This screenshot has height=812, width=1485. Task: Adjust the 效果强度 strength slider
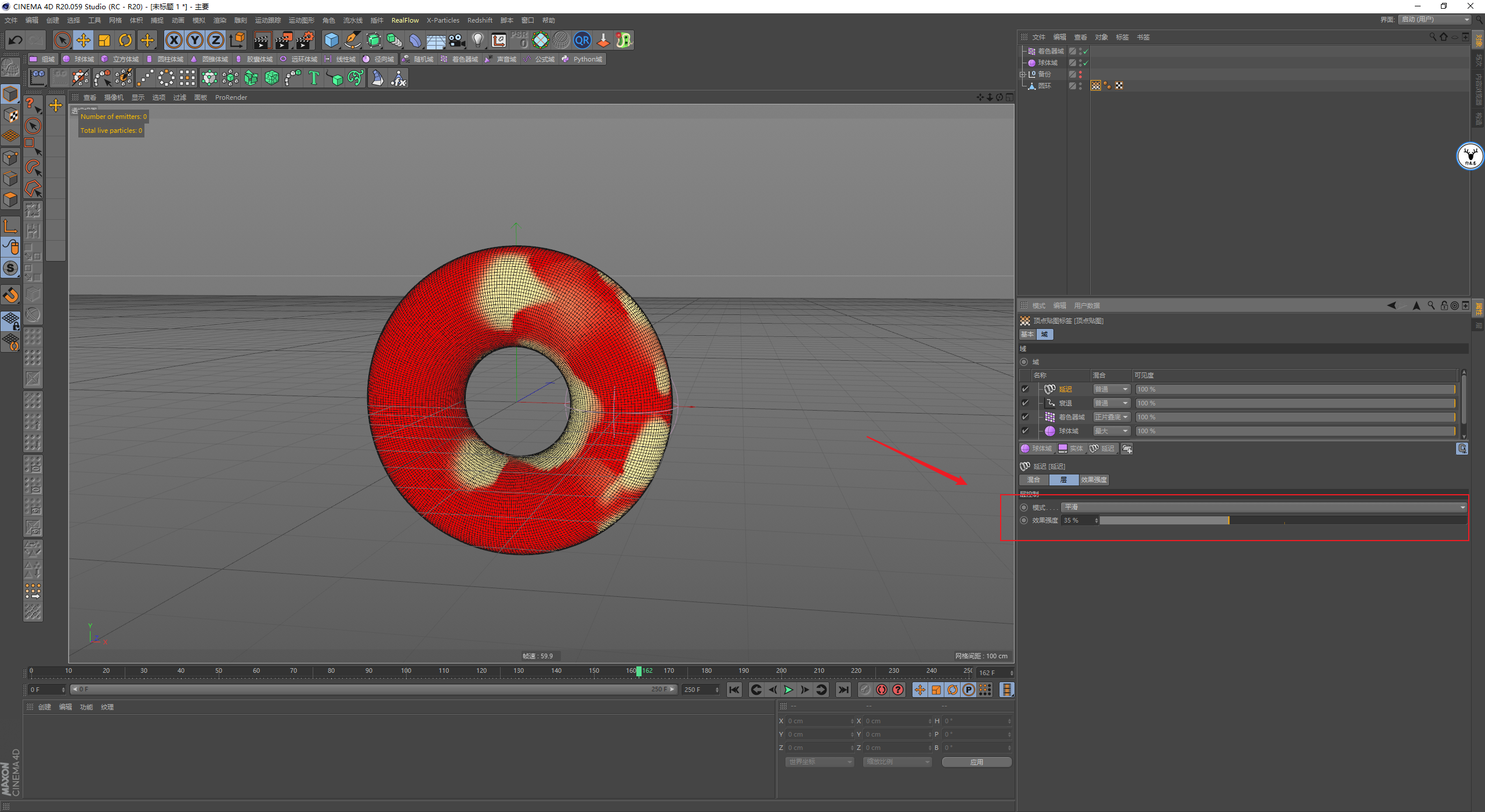pyautogui.click(x=1229, y=521)
